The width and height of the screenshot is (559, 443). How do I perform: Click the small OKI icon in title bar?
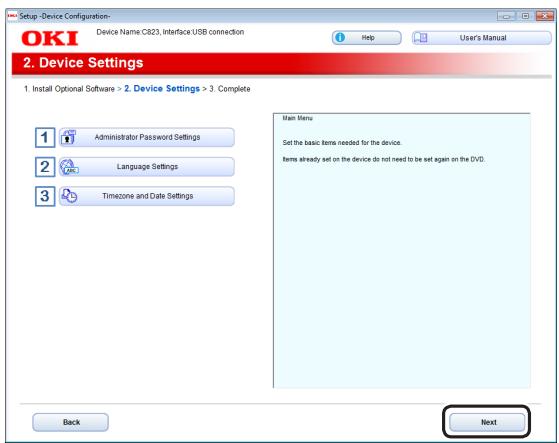(12, 16)
